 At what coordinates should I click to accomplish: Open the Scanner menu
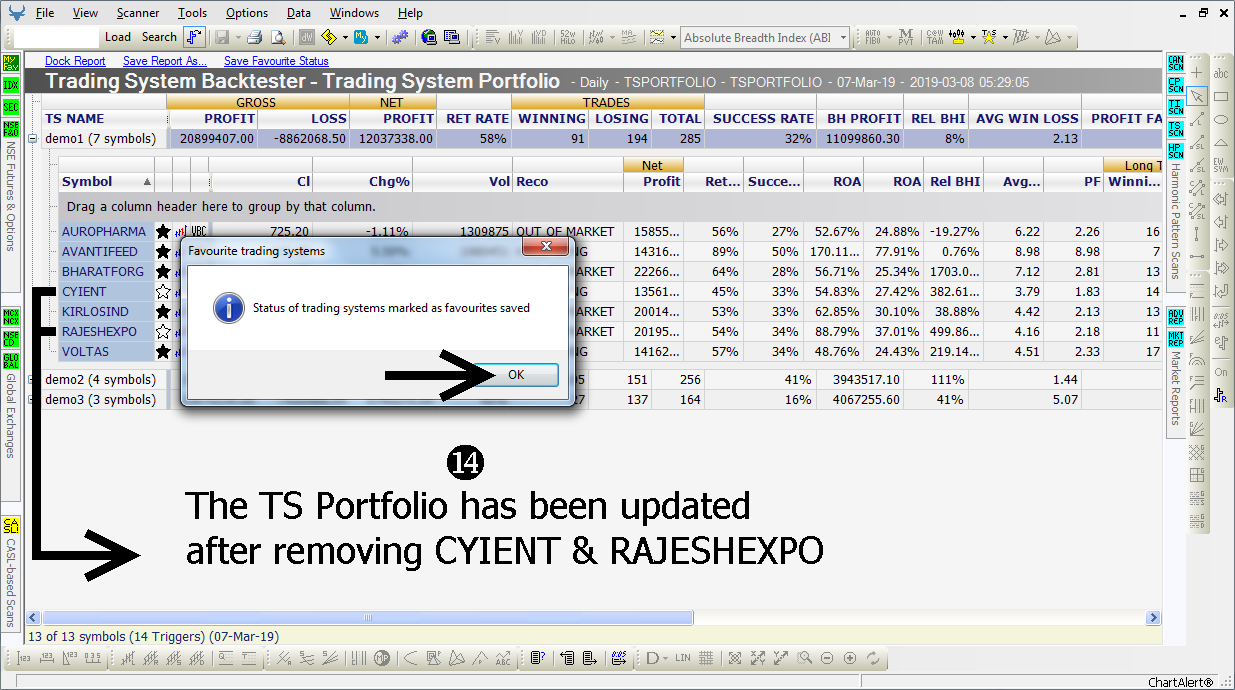(138, 13)
